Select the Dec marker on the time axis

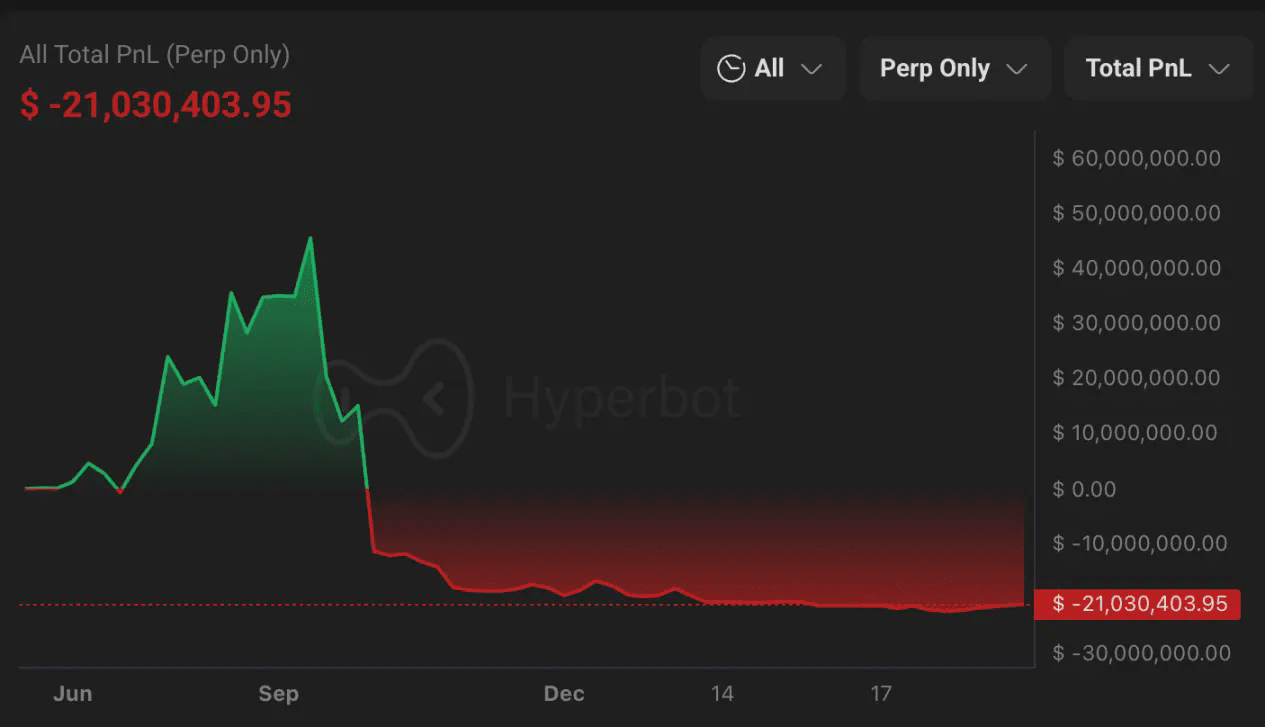coord(564,693)
